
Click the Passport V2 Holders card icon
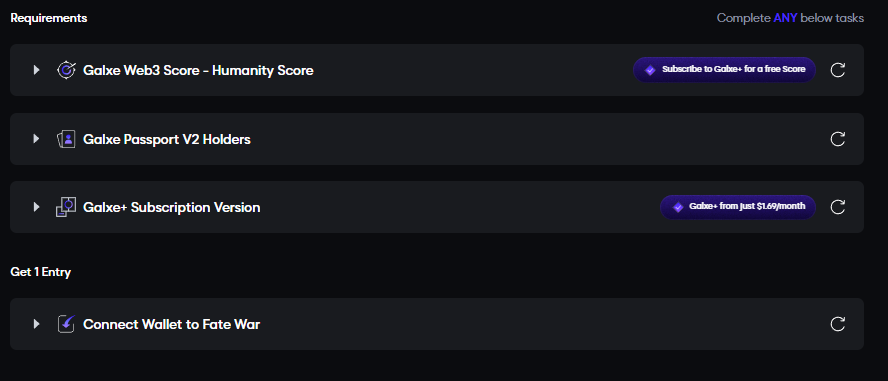pyautogui.click(x=66, y=139)
